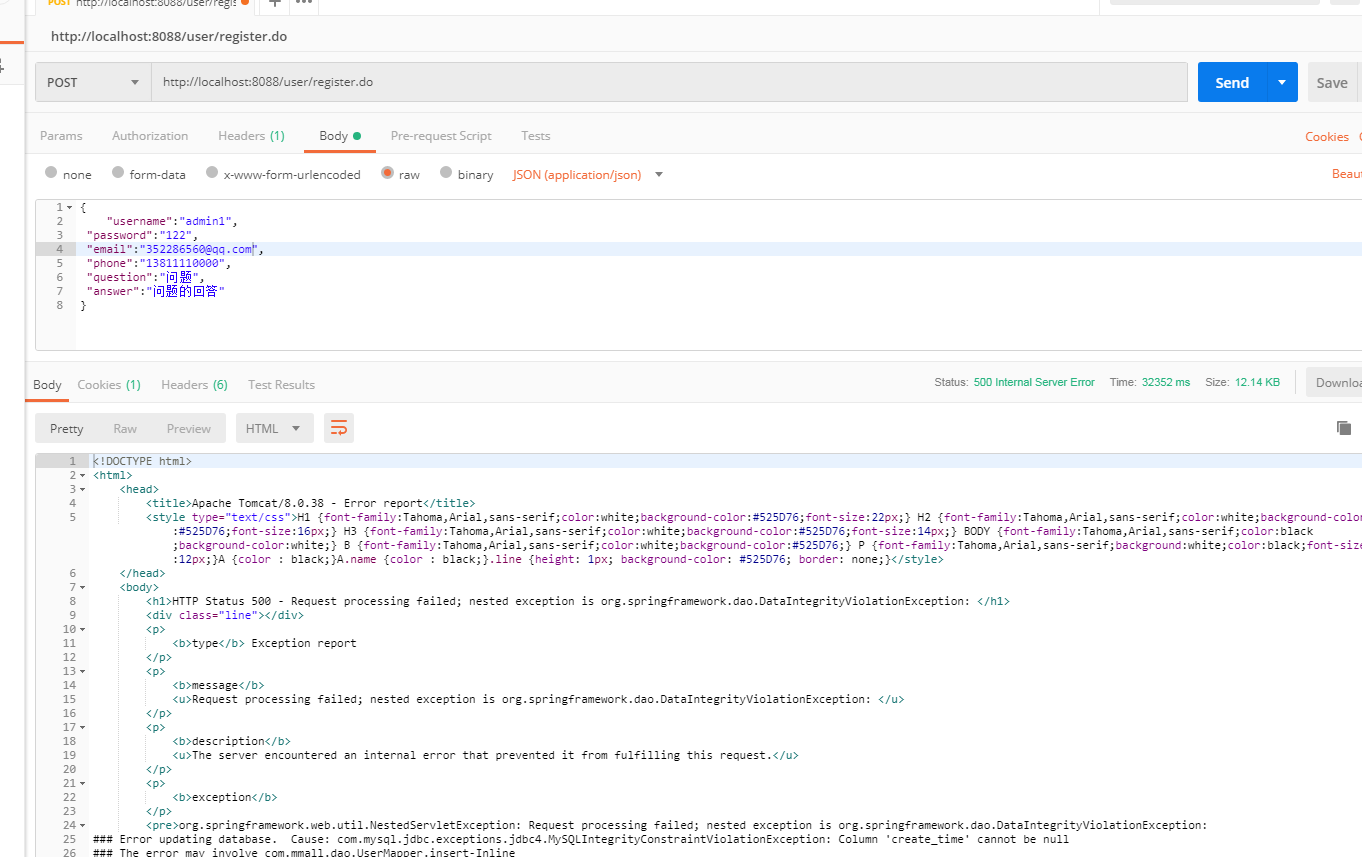Open the tab options ellipsis menu

click(304, 3)
